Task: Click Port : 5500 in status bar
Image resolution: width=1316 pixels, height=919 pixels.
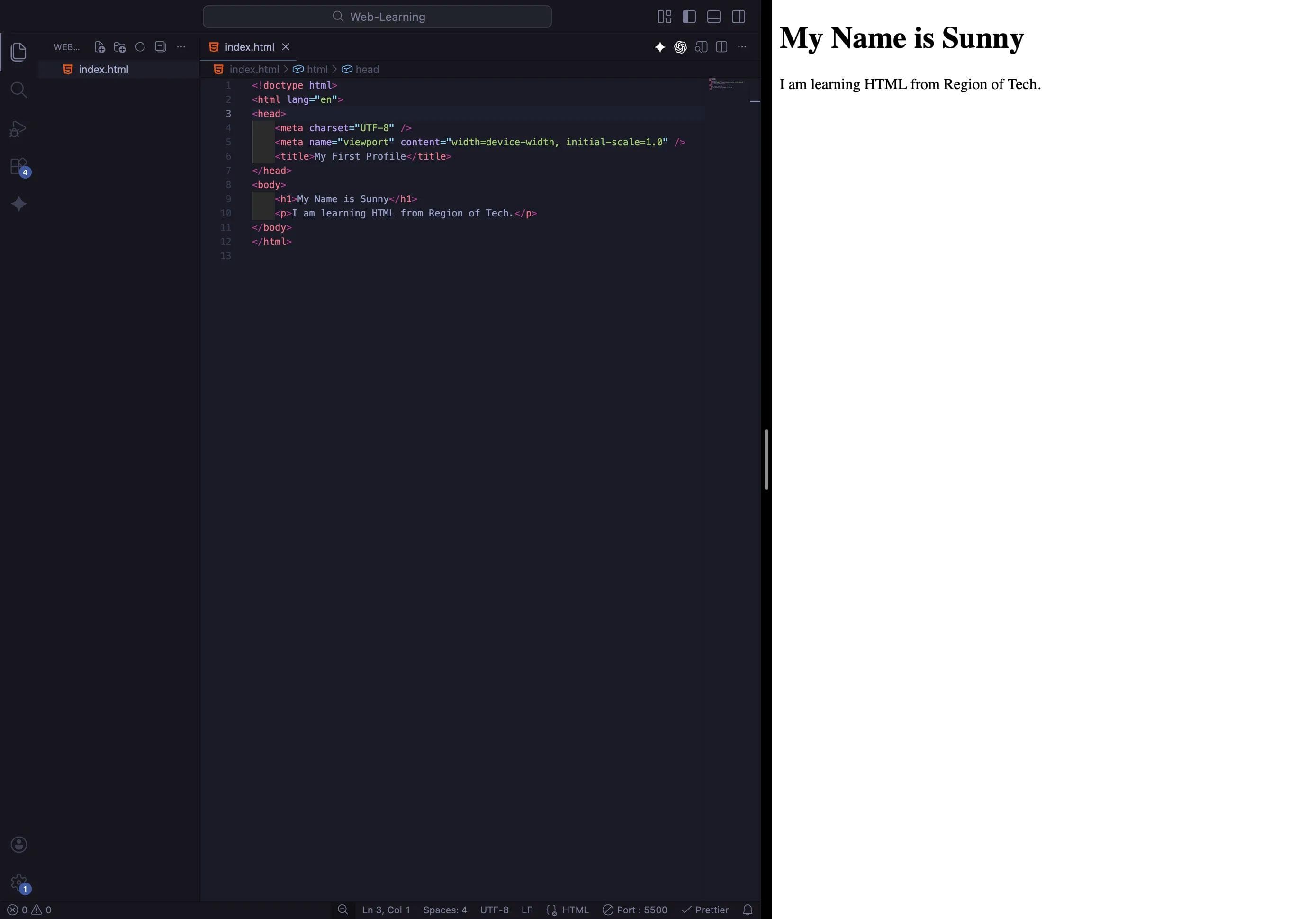Action: tap(635, 910)
